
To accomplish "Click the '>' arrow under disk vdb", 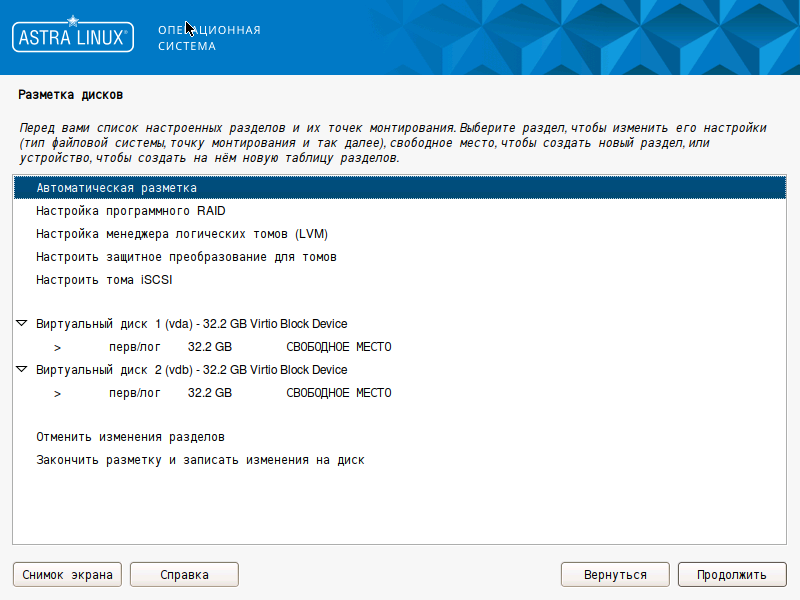I will pyautogui.click(x=58, y=393).
